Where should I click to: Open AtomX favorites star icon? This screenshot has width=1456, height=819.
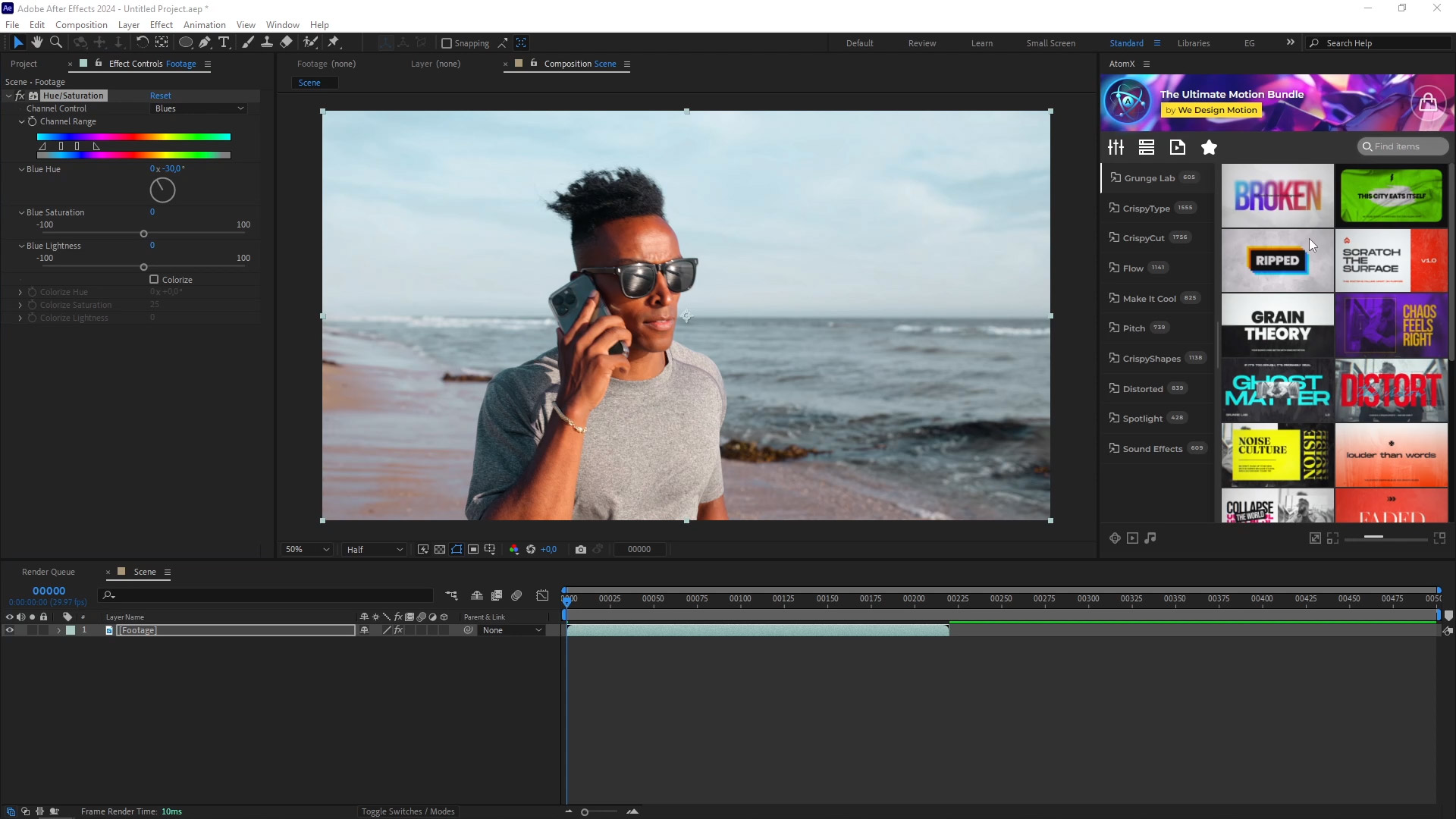point(1209,147)
